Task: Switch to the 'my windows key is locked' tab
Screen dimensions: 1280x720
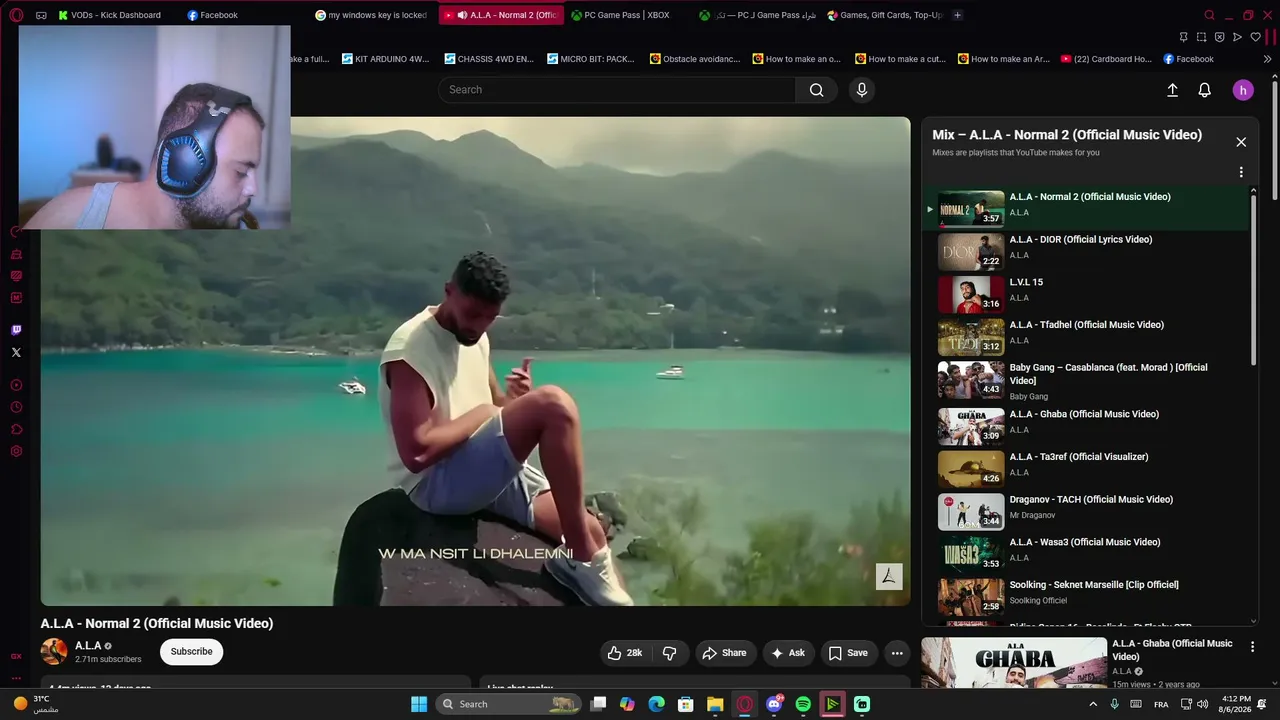Action: [x=372, y=15]
